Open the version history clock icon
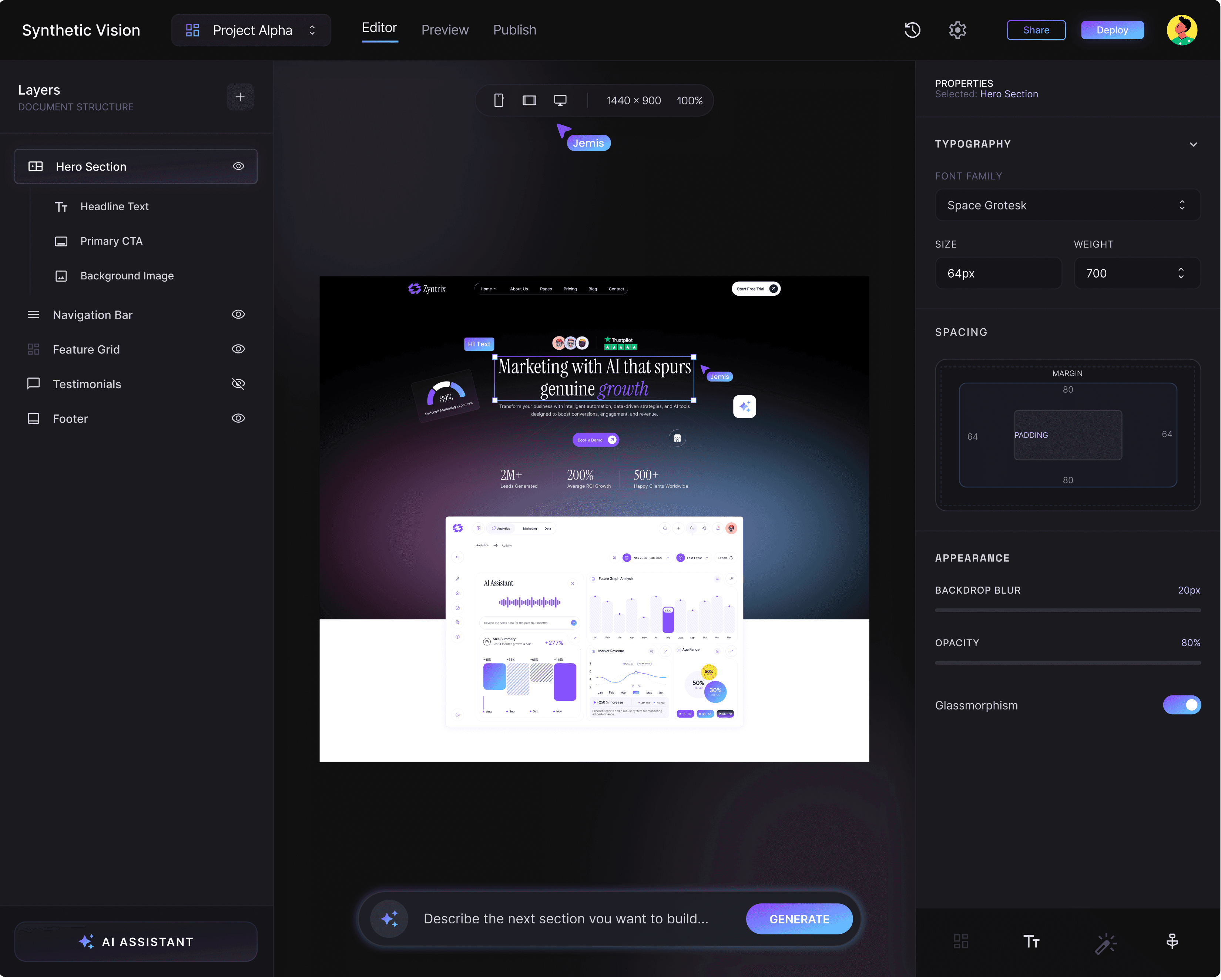 pyautogui.click(x=912, y=30)
